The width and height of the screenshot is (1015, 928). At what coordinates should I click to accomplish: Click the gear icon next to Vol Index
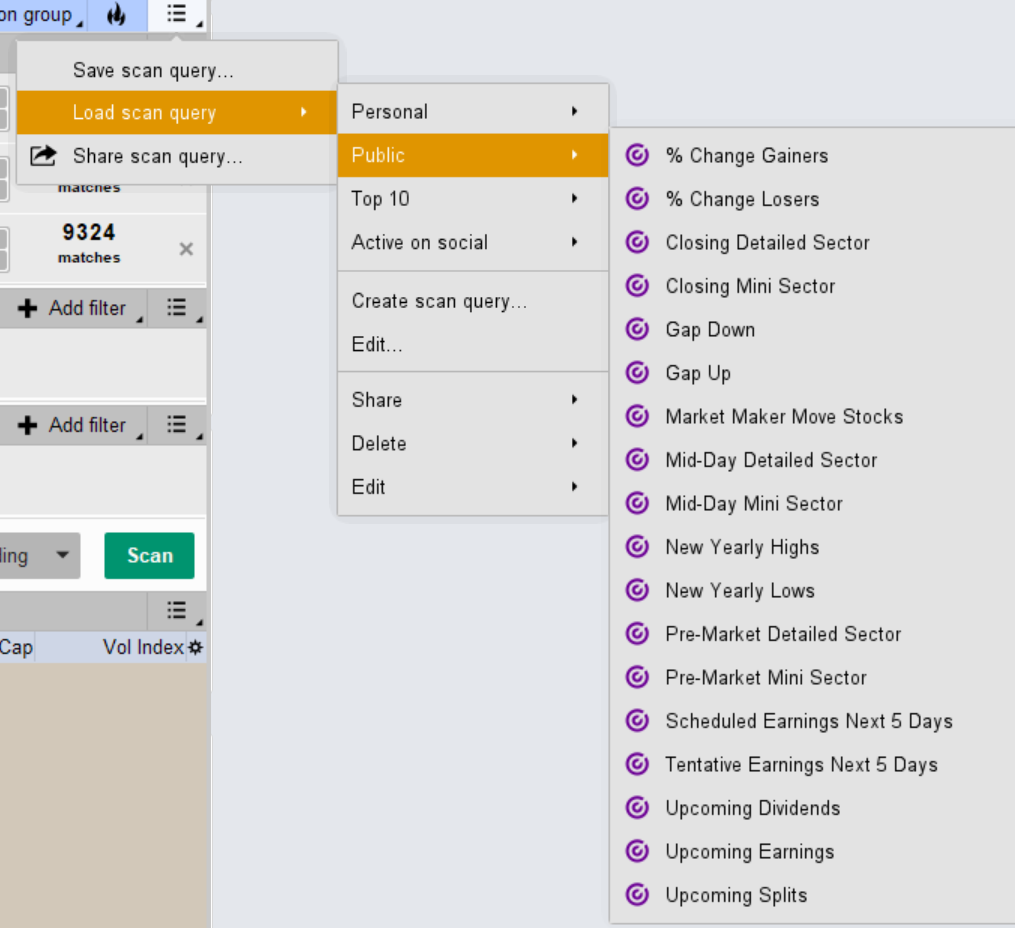195,647
